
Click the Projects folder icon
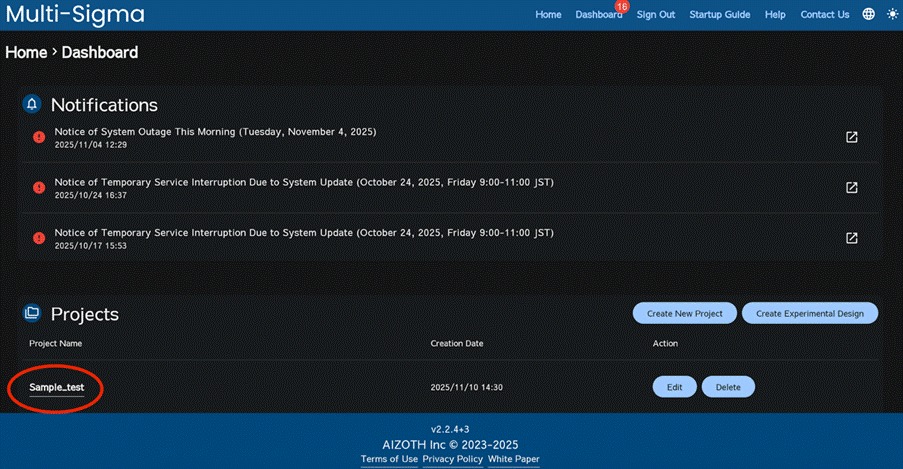pyautogui.click(x=32, y=313)
